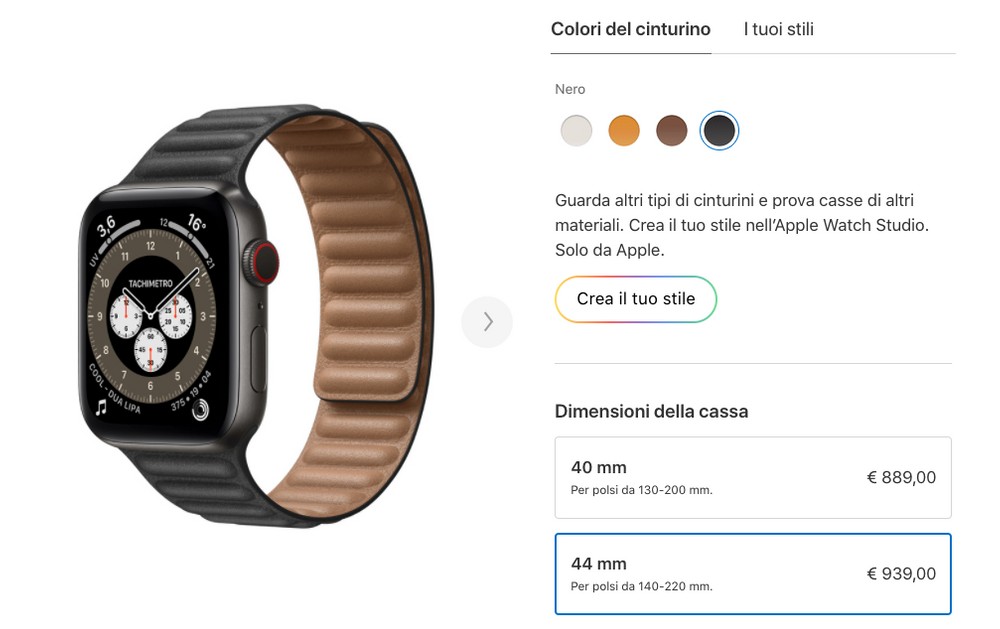Click the activity rings complication on watch face

[x=200, y=410]
